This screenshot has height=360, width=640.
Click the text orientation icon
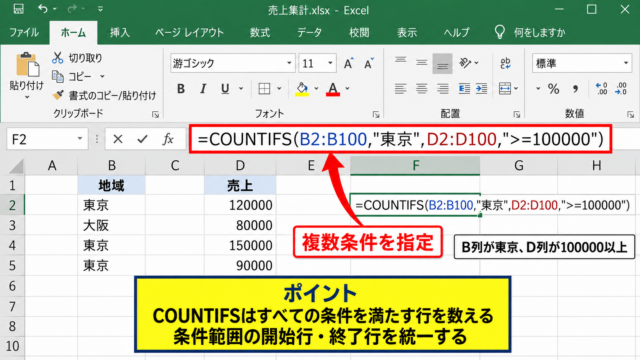pyautogui.click(x=465, y=63)
